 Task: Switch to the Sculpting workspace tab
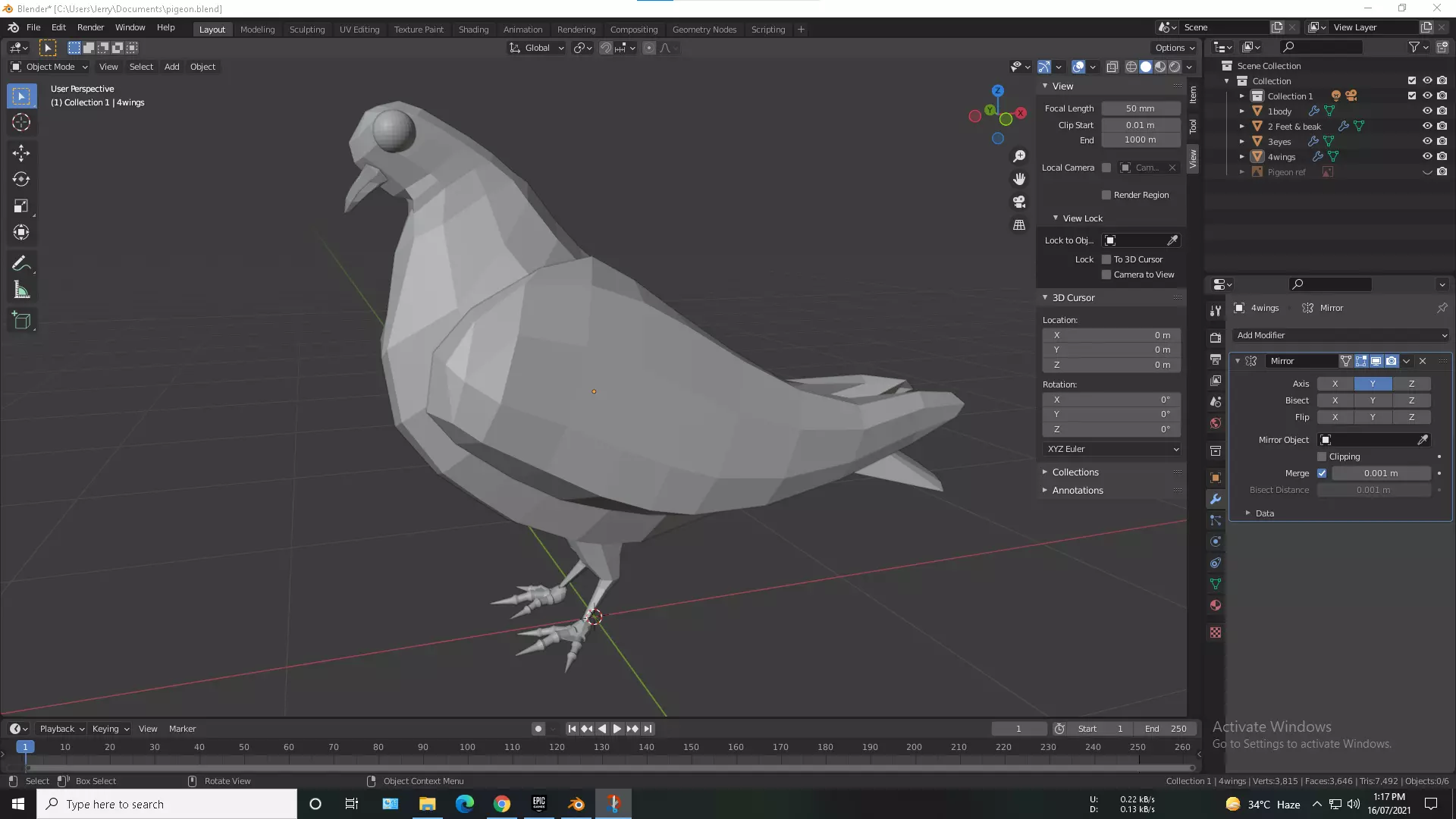[x=306, y=30]
